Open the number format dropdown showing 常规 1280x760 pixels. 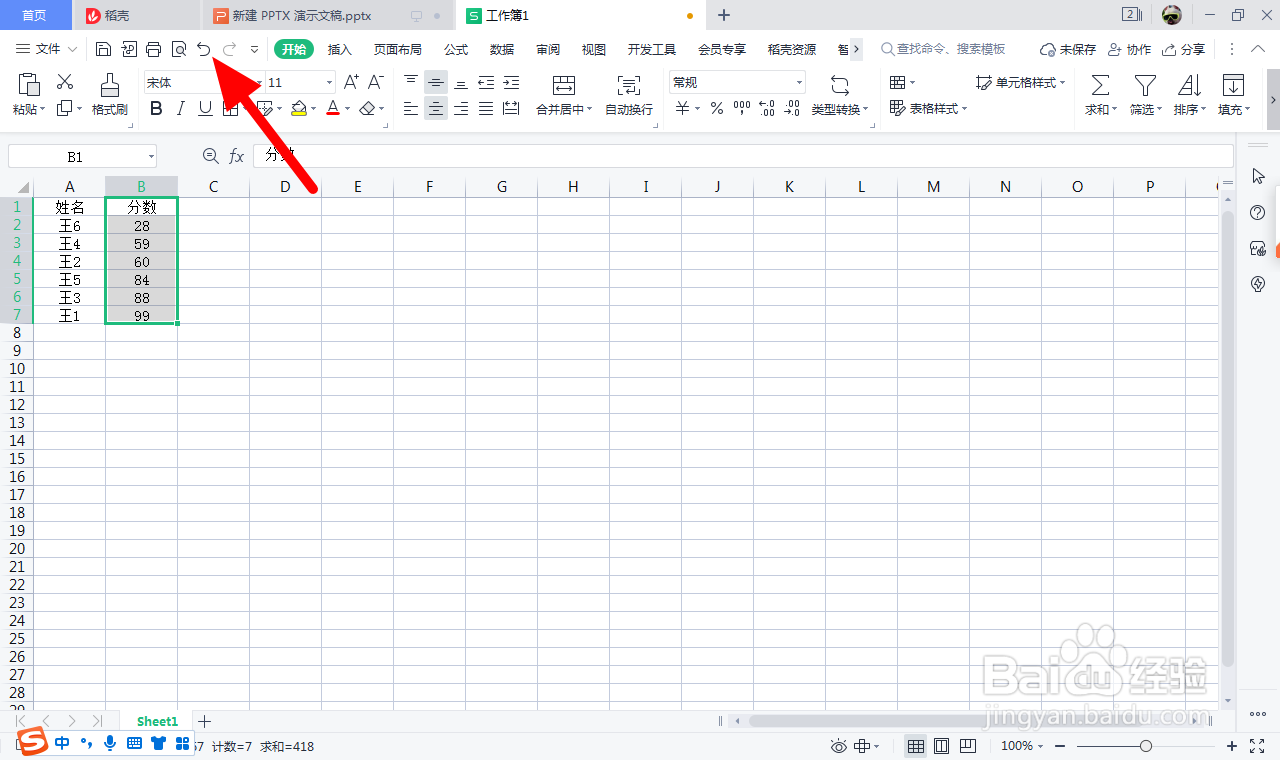pyautogui.click(x=799, y=83)
